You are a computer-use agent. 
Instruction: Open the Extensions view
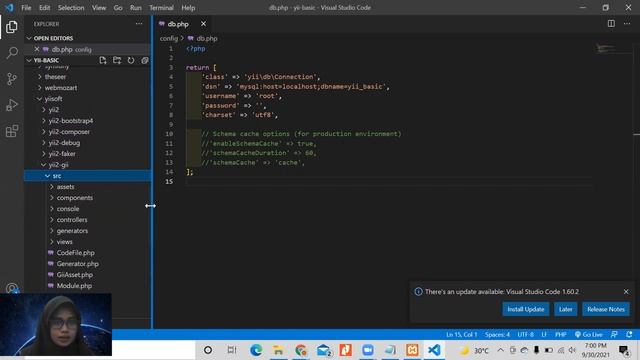[x=12, y=131]
